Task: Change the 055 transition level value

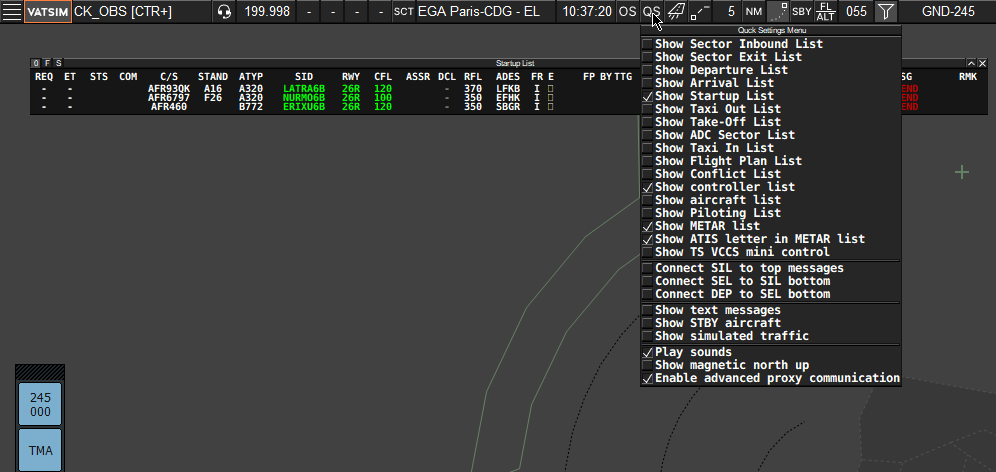Action: tap(856, 11)
